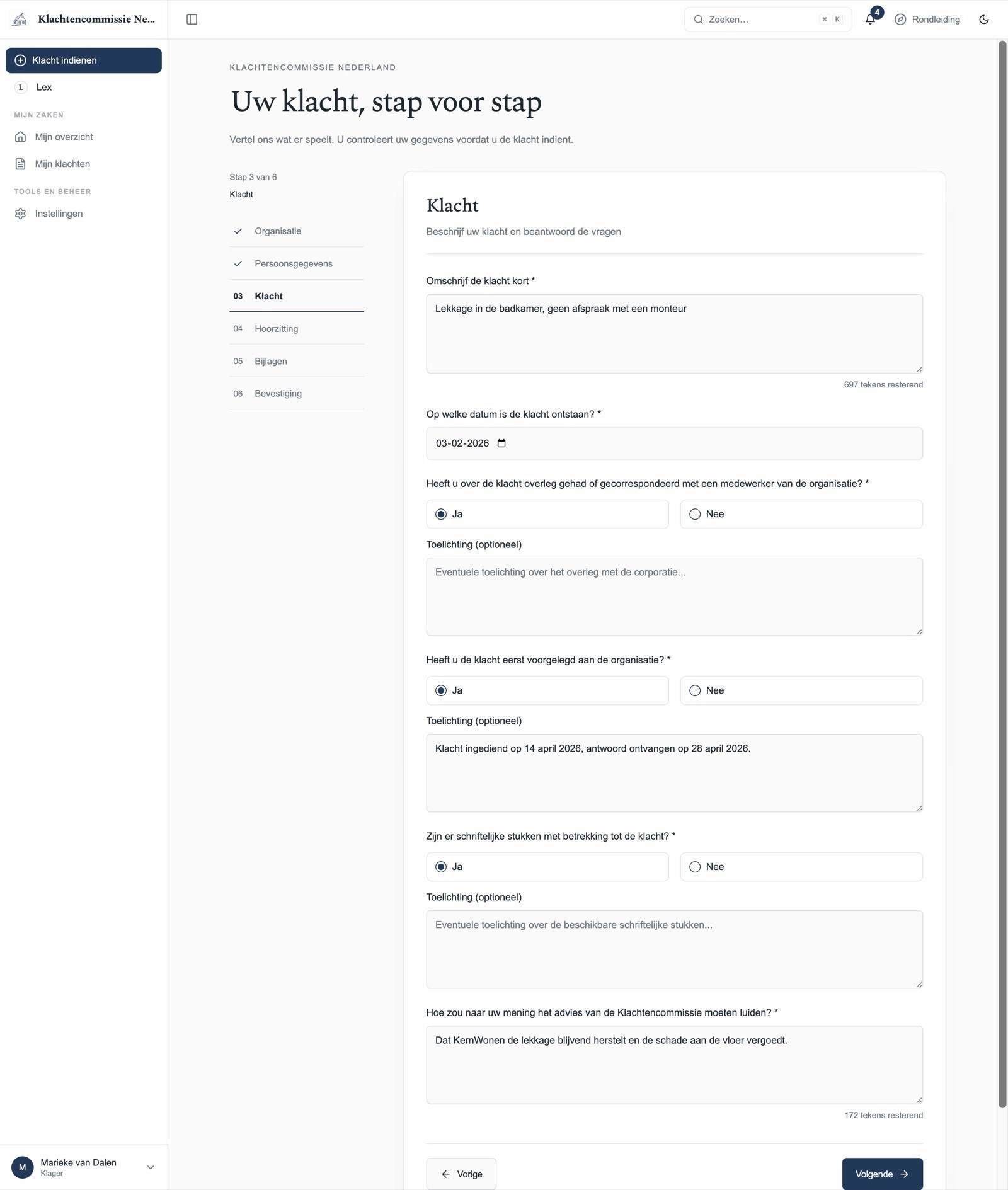Screen dimensions: 1008x1190
Task: Click the Mijn klachten document icon
Action: pyautogui.click(x=21, y=164)
